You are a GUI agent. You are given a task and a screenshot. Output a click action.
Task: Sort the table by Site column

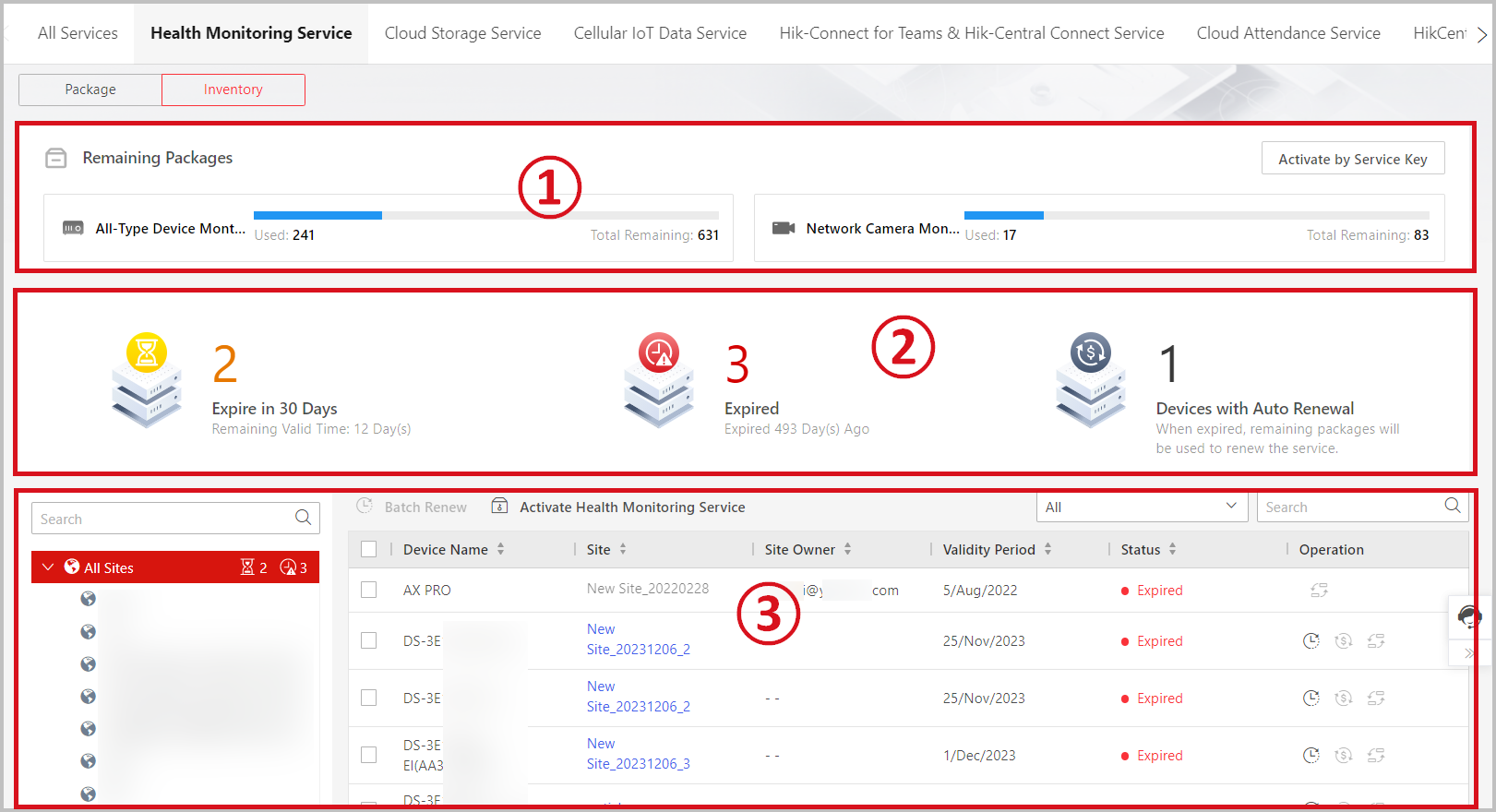tap(623, 549)
